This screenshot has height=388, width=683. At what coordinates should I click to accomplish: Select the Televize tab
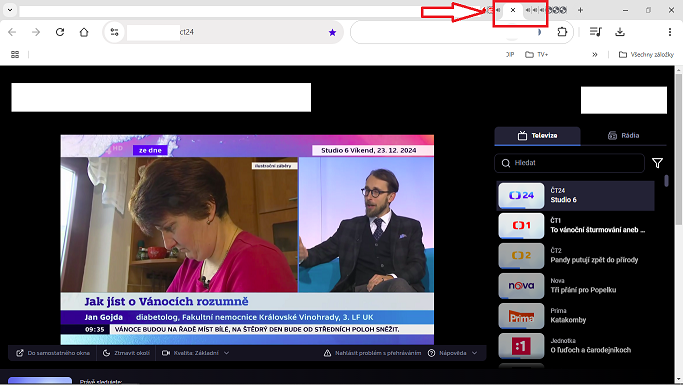[538, 136]
